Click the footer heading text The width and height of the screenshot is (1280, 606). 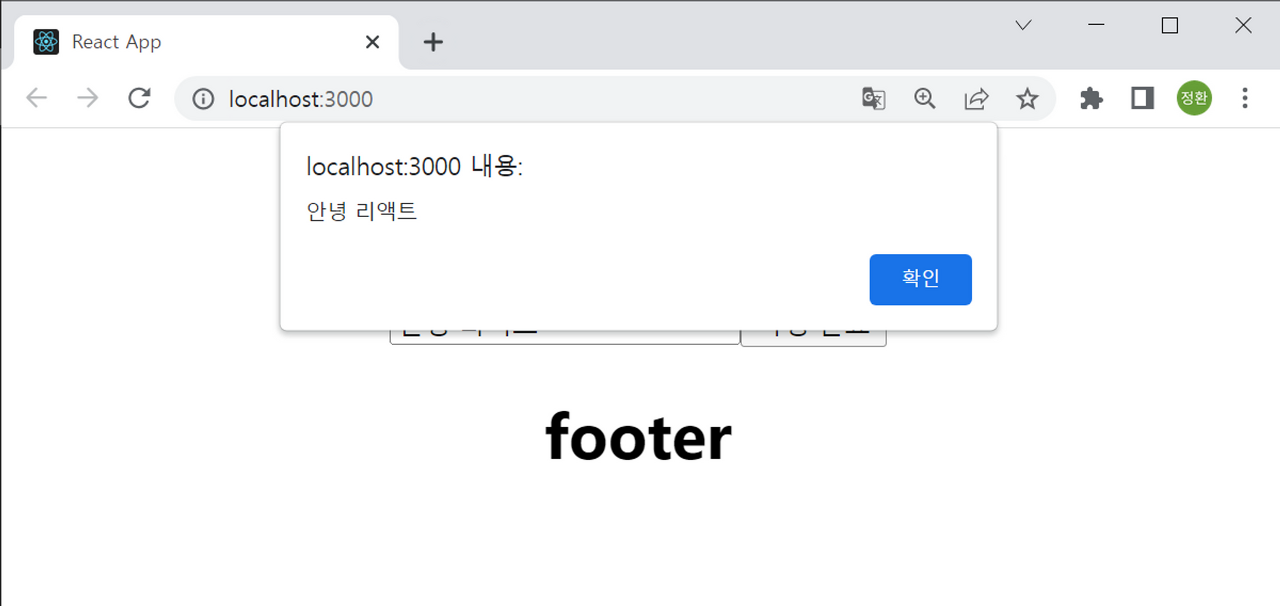click(638, 437)
